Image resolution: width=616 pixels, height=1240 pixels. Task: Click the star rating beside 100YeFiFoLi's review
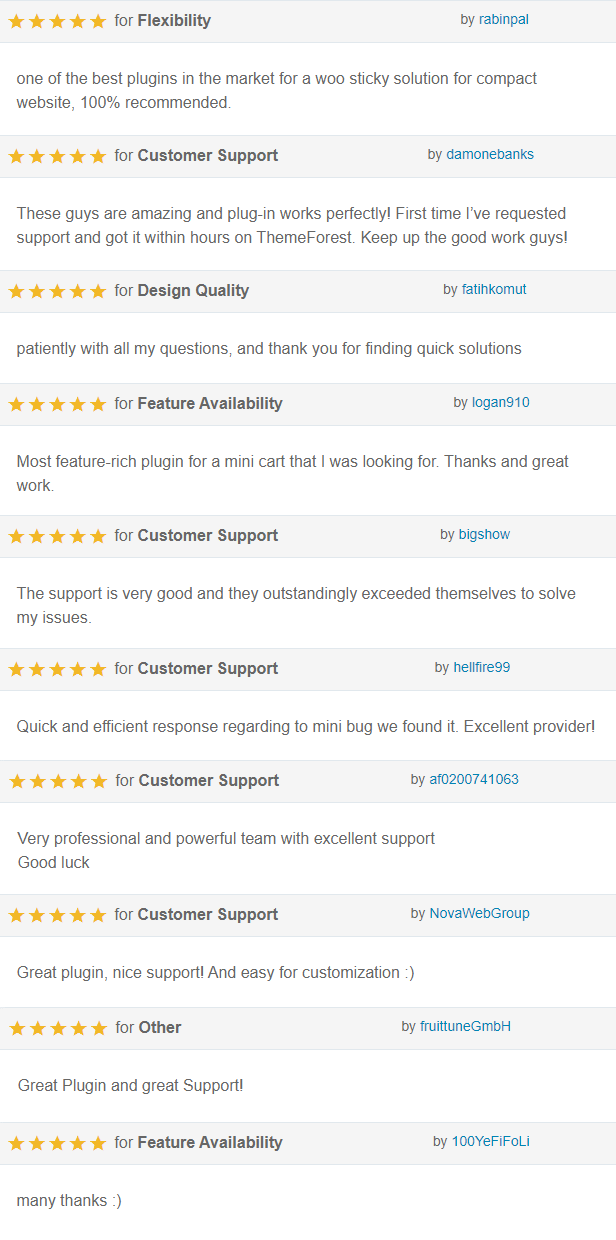coord(57,1142)
